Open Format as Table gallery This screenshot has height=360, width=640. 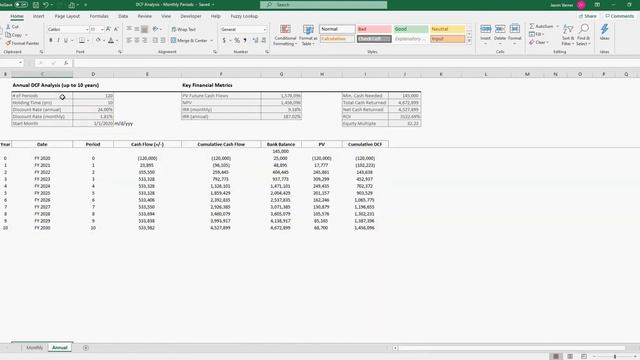(x=308, y=35)
